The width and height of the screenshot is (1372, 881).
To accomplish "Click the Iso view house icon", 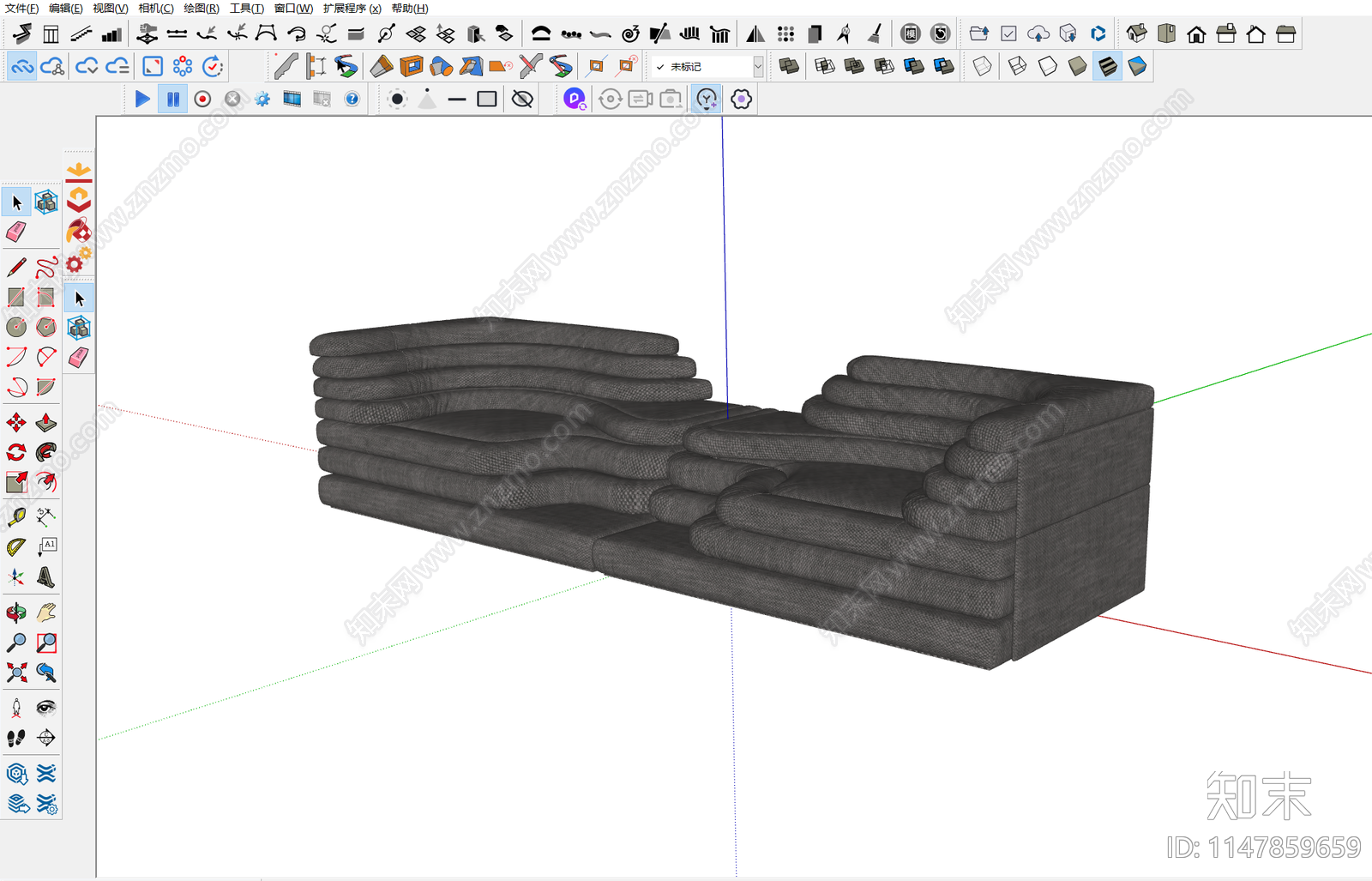I will [1137, 34].
